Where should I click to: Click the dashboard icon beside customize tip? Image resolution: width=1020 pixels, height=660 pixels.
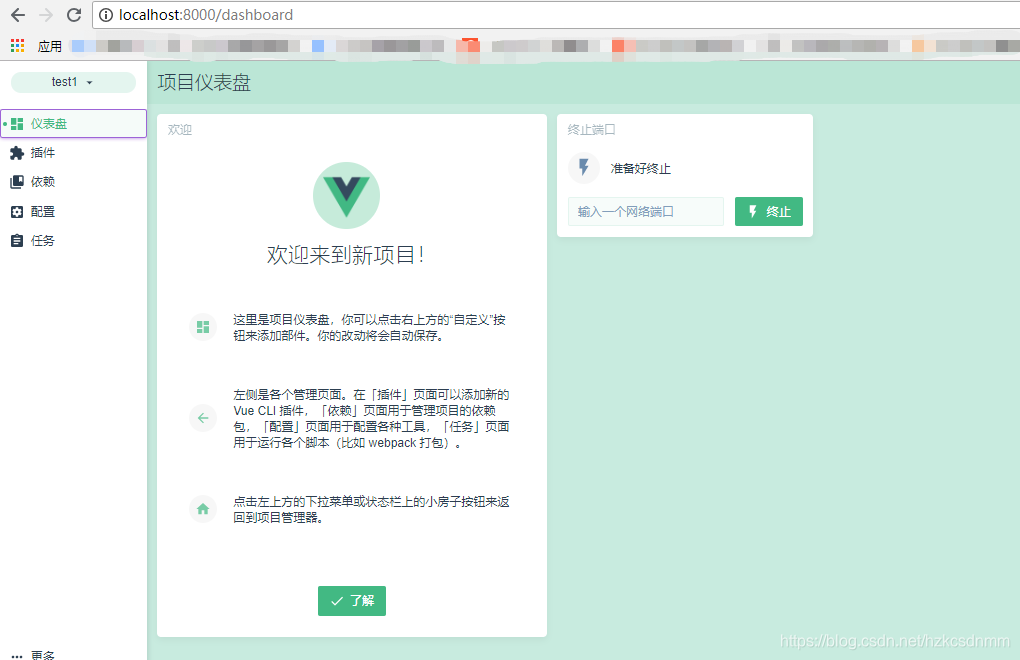click(203, 327)
